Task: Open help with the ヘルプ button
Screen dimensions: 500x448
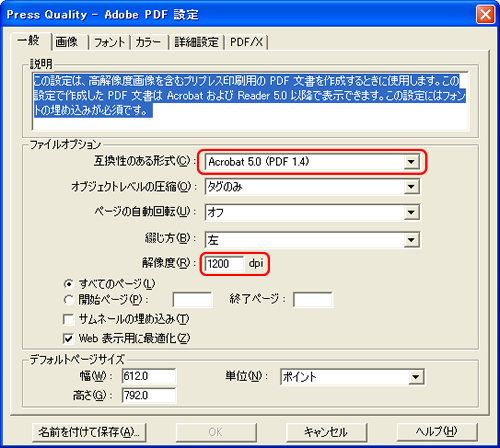Action: point(437,432)
